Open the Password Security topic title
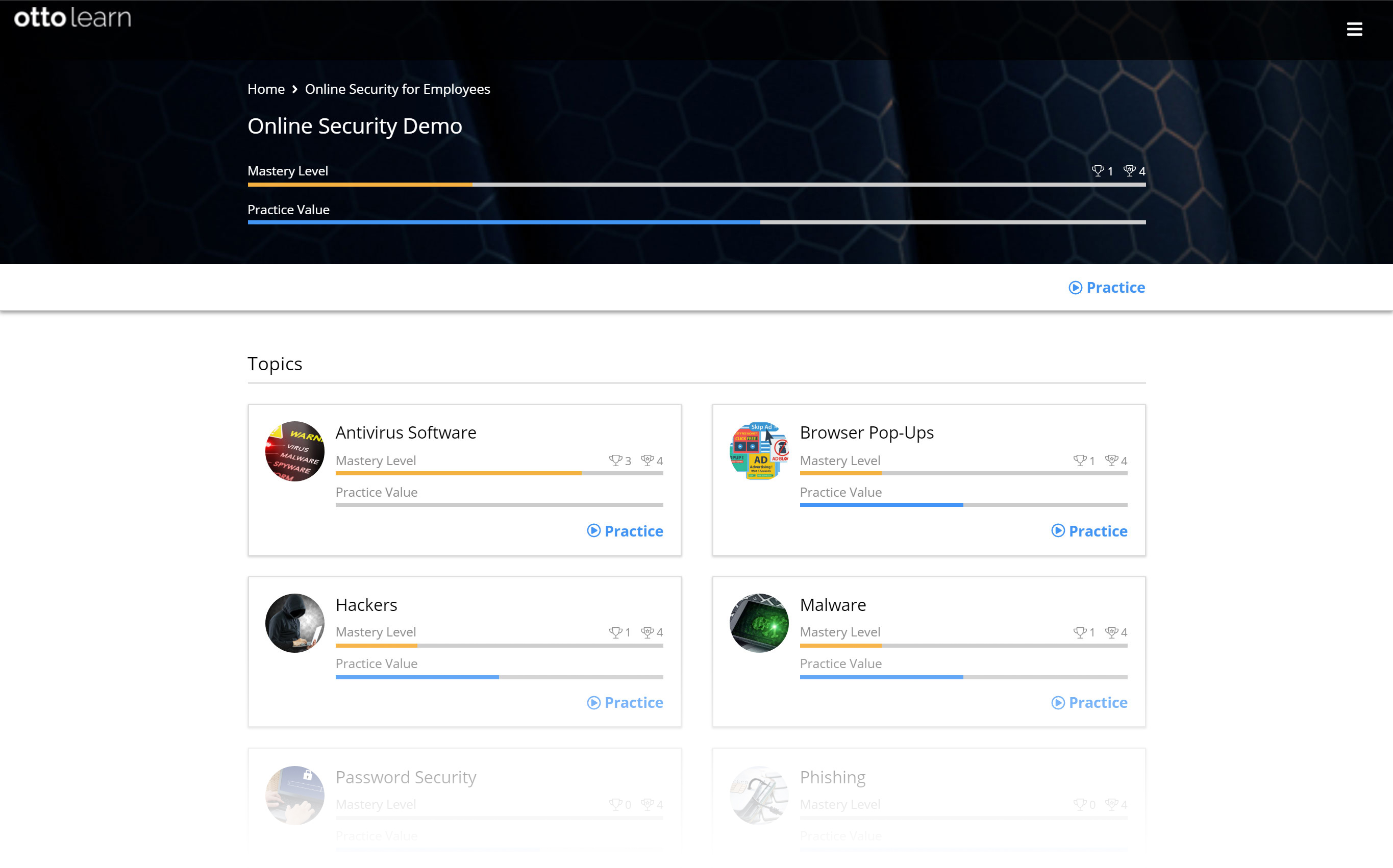1393x868 pixels. (x=405, y=777)
